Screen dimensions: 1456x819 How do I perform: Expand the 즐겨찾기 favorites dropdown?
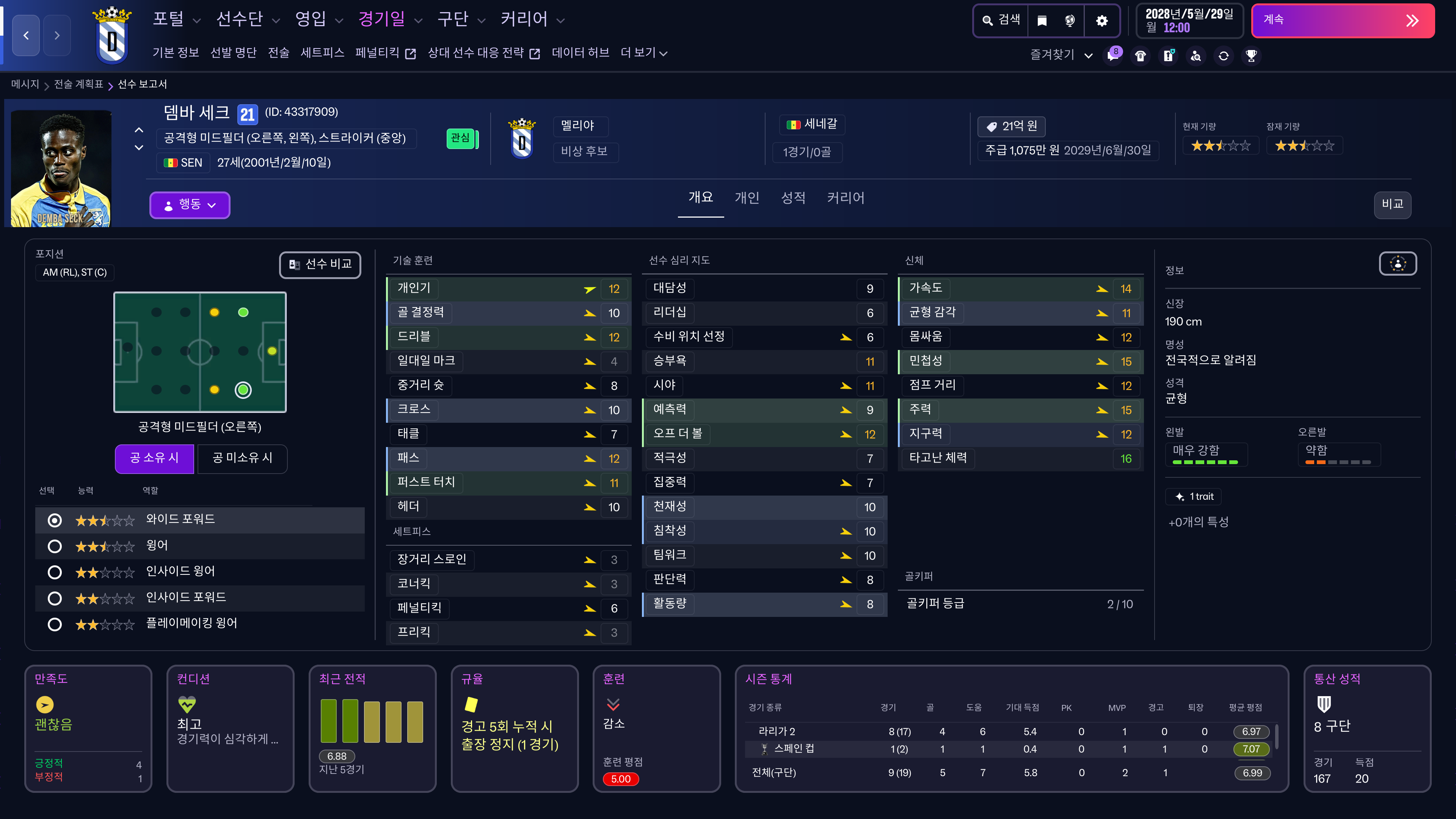(x=1061, y=55)
